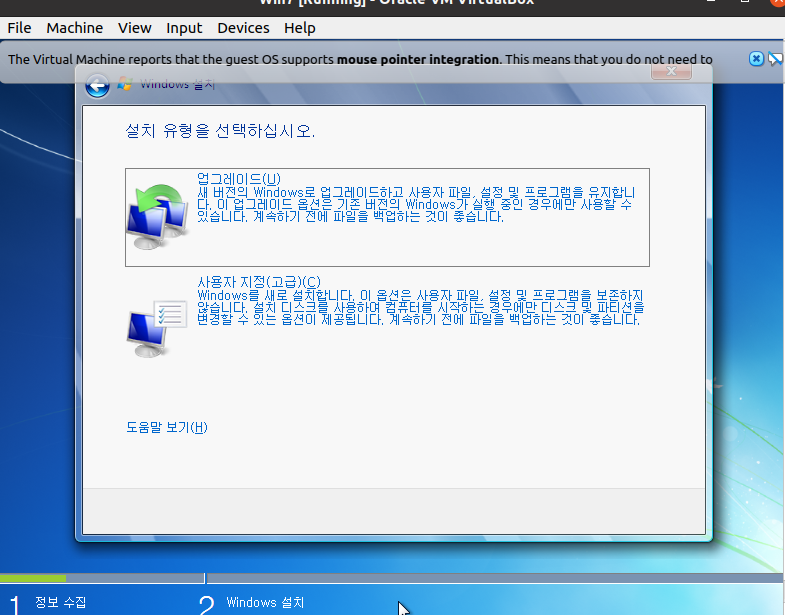Click the notification suppress icon beside blue X
The width and height of the screenshot is (785, 615).
[x=775, y=59]
